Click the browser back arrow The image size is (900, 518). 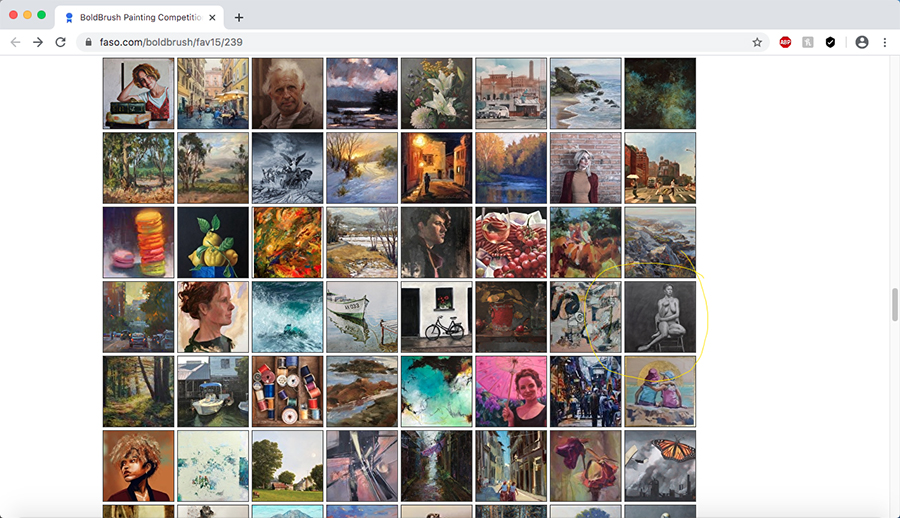click(x=15, y=42)
